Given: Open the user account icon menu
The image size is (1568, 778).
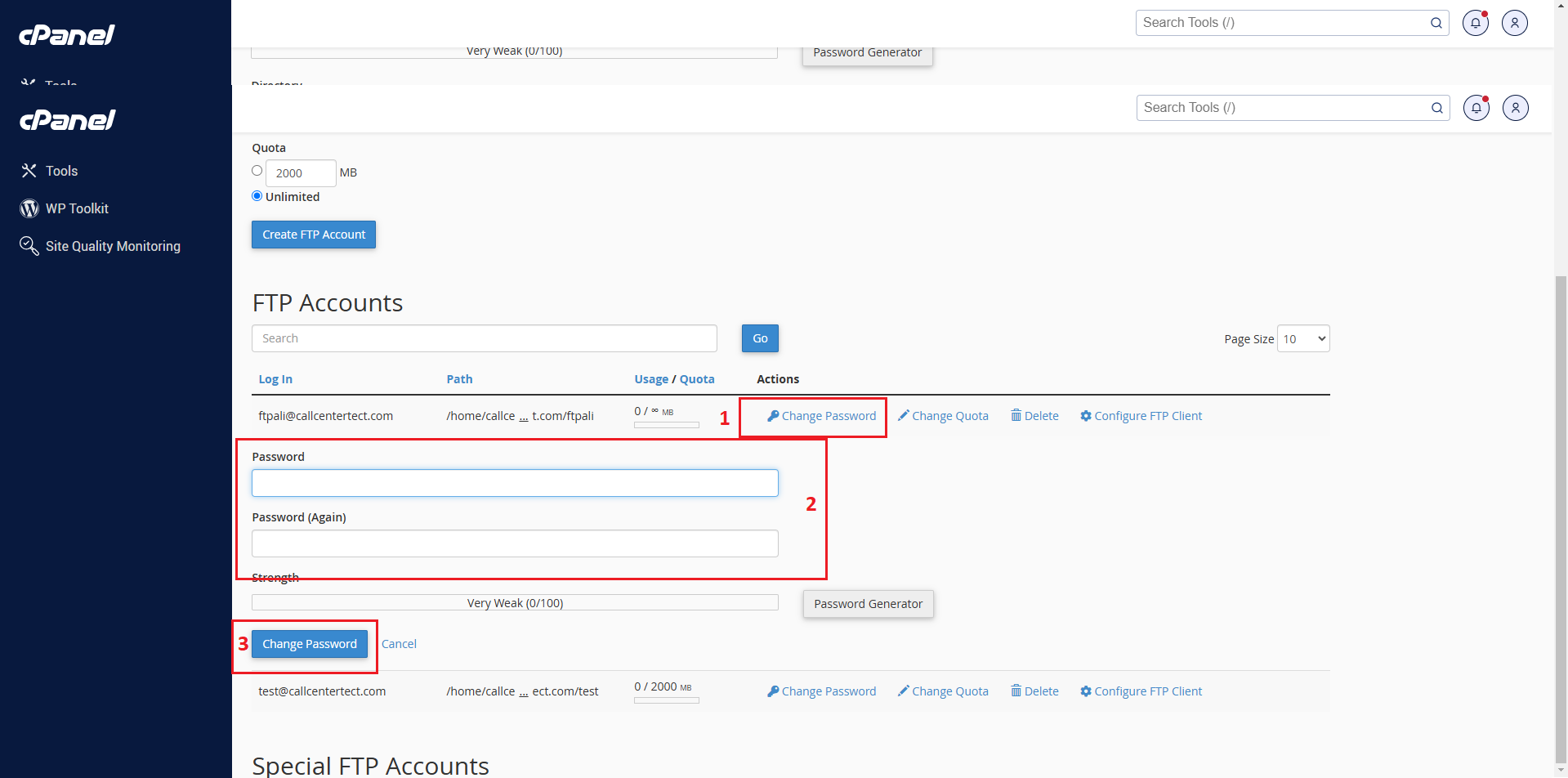Looking at the screenshot, I should pos(1515,108).
